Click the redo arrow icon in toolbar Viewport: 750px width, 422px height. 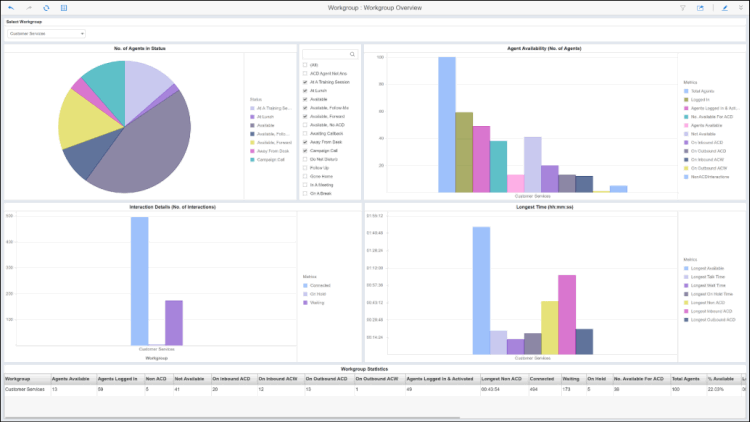point(28,7)
